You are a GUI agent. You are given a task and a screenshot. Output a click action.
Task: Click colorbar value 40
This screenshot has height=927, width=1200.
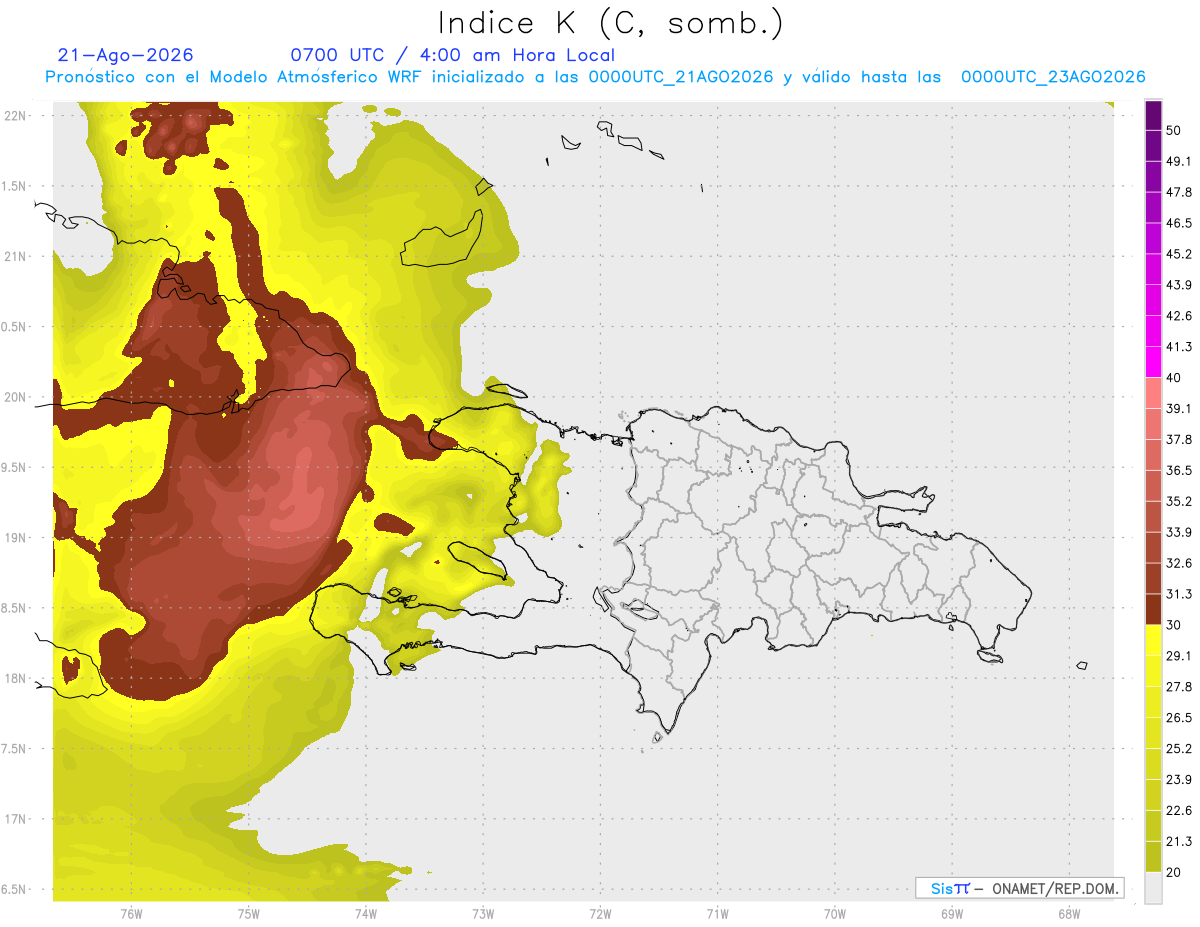(1175, 378)
